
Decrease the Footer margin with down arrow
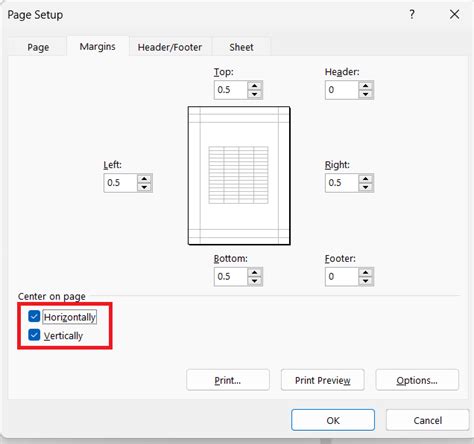click(x=366, y=281)
